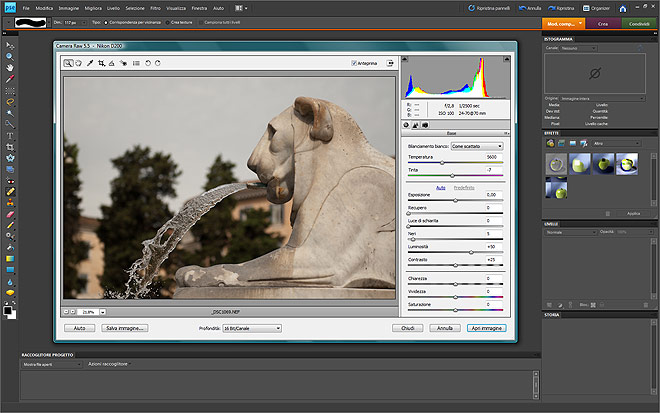
Task: Toggle the Anteprima preview checkbox
Action: [x=354, y=63]
